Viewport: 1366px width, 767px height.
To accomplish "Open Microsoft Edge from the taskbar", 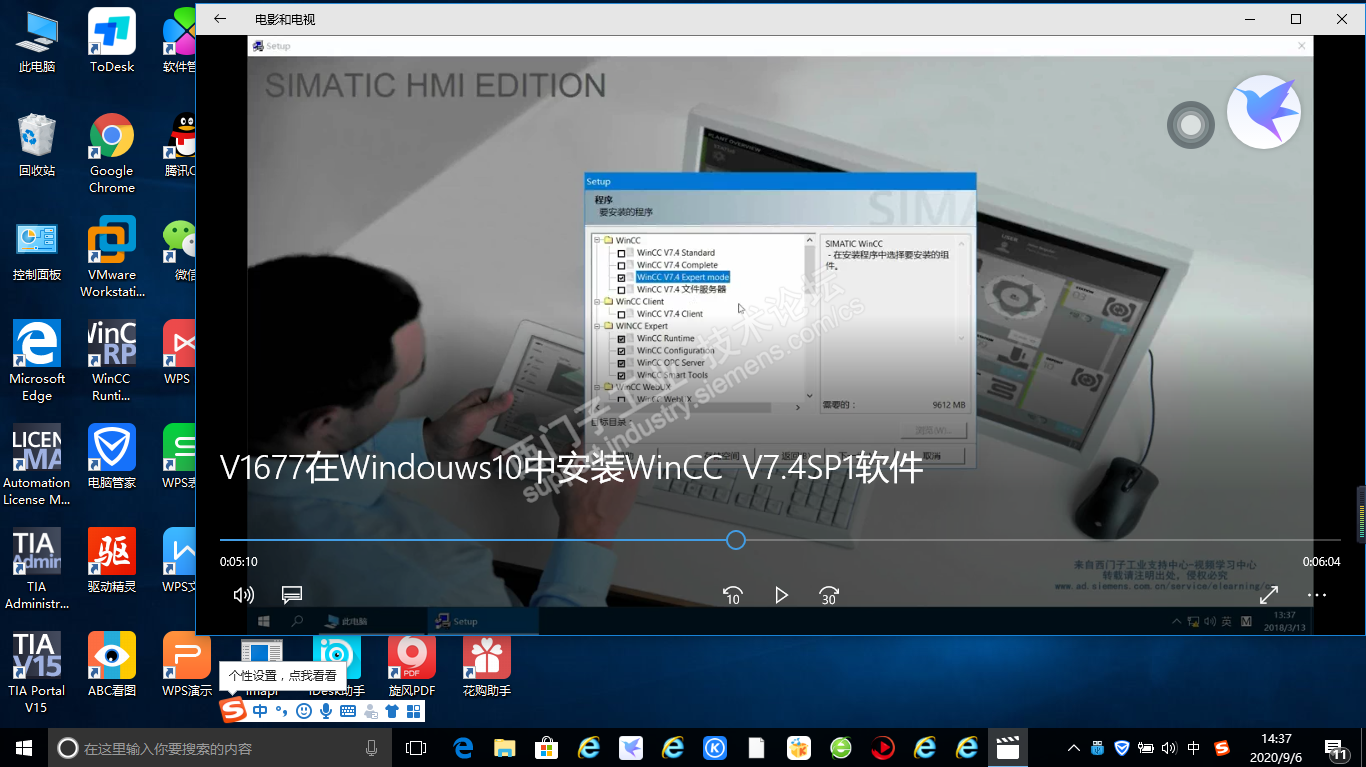I will [x=463, y=748].
